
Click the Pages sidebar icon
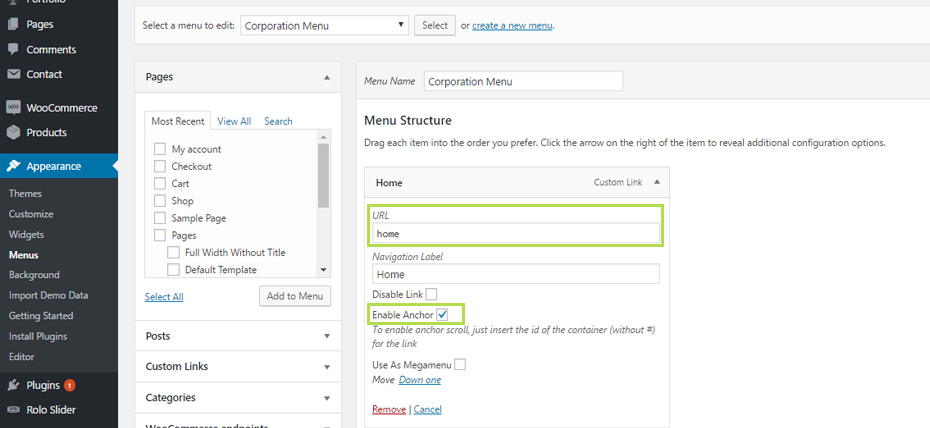point(13,24)
